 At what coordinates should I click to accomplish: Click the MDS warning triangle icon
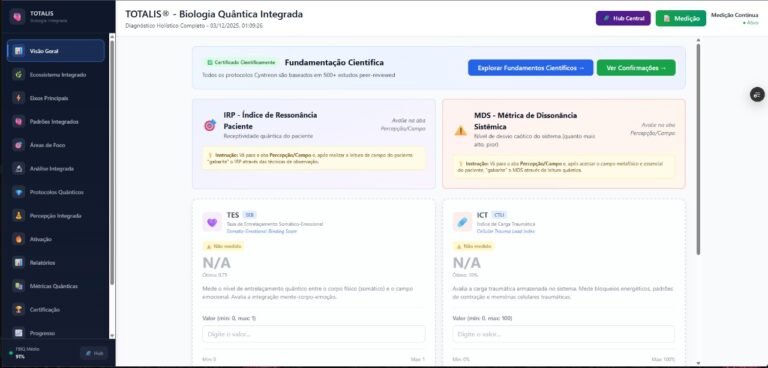pyautogui.click(x=460, y=130)
